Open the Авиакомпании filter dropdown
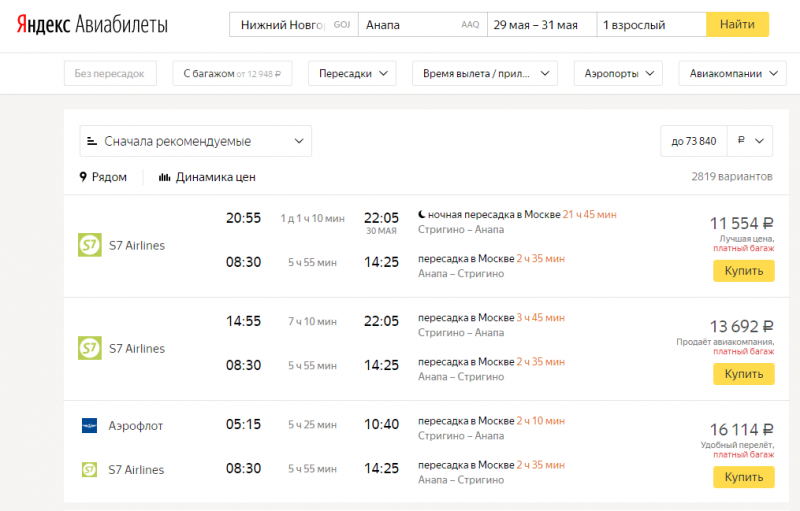Viewport: 800px width, 511px height. tap(732, 73)
